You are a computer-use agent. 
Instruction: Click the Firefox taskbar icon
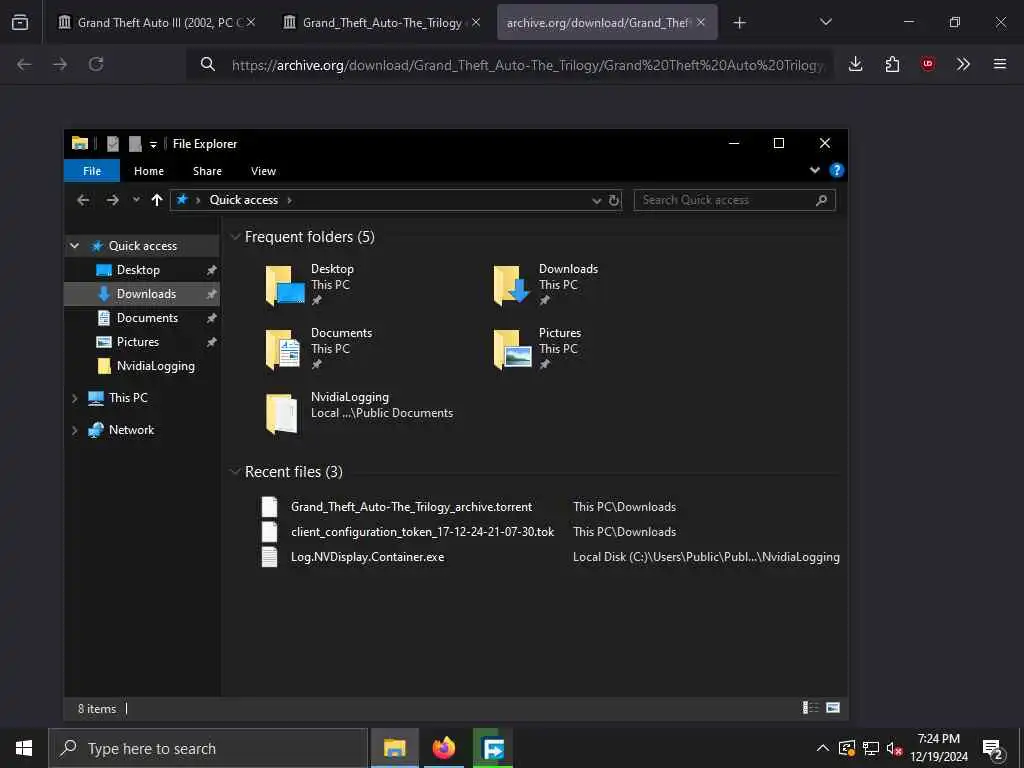click(443, 748)
